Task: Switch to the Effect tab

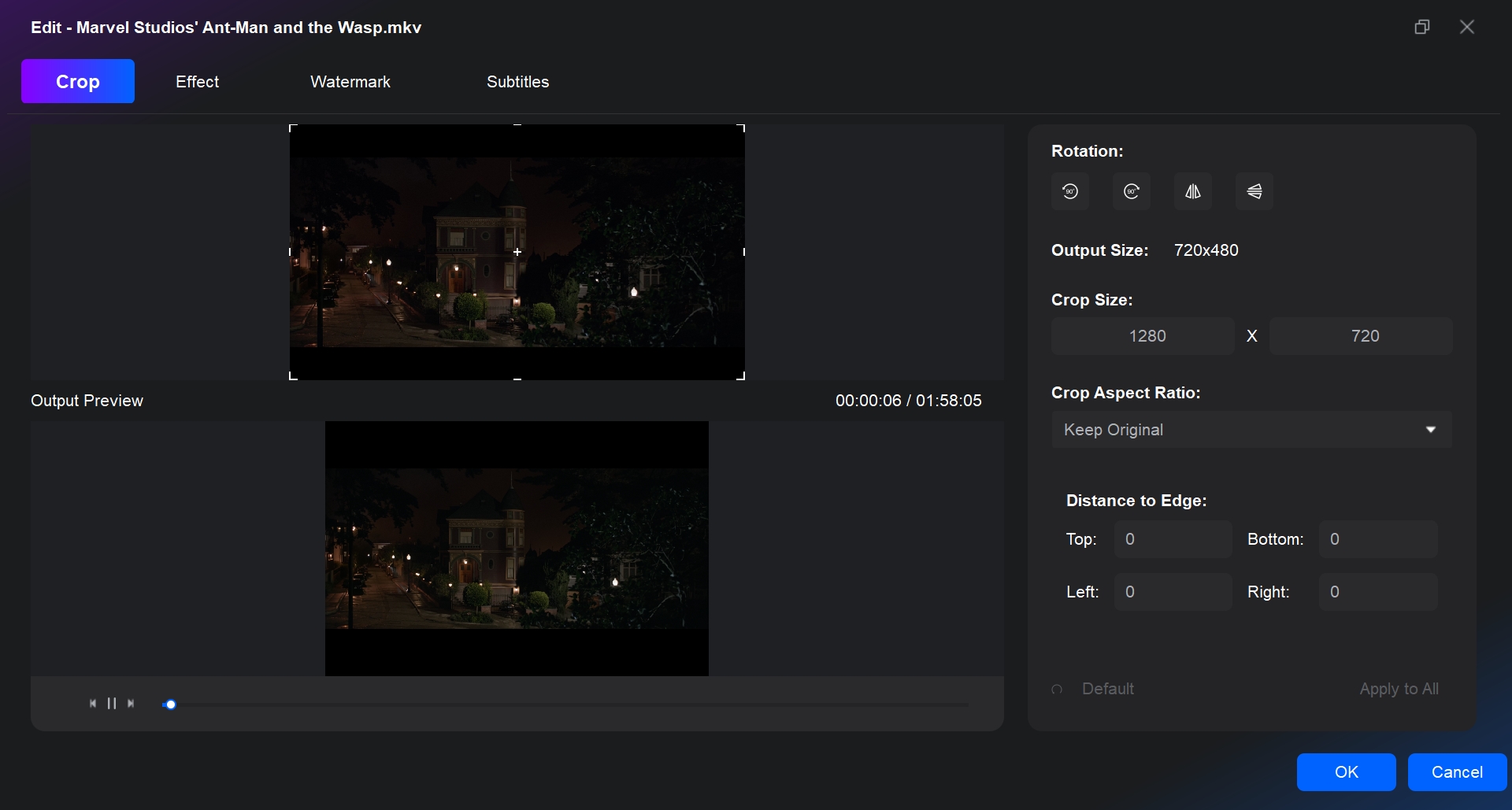Action: (197, 81)
